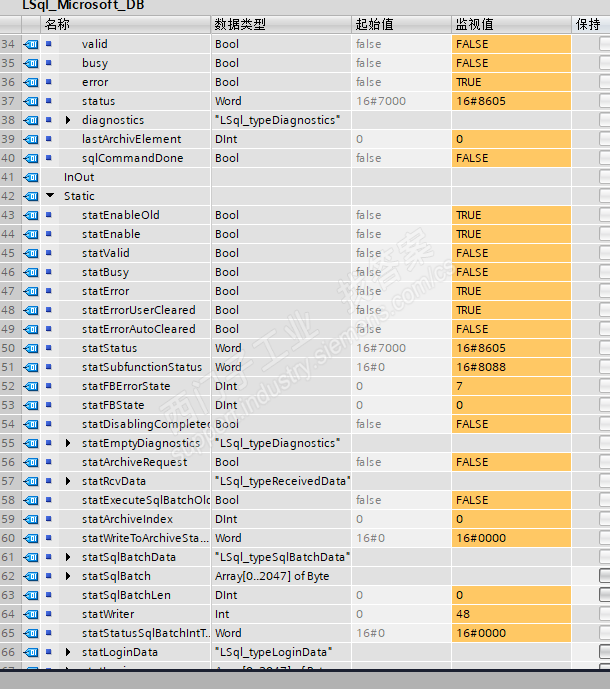Click the tag icon in row 39 lastArchivElement

[x=31, y=139]
